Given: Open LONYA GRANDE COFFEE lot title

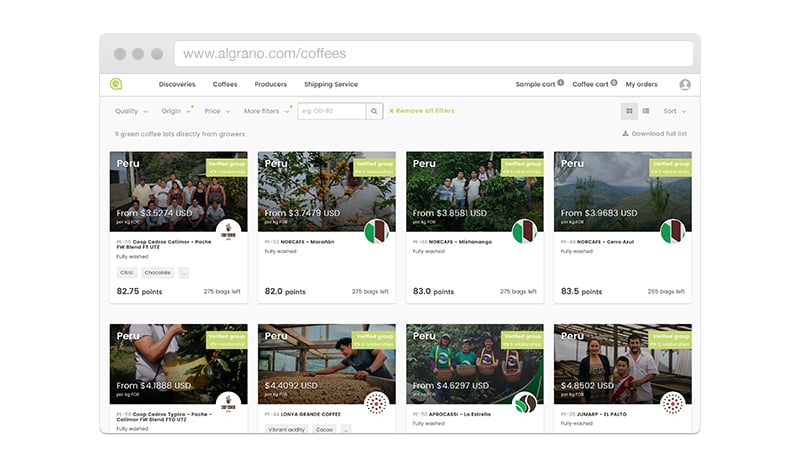Looking at the screenshot, I should coord(303,414).
